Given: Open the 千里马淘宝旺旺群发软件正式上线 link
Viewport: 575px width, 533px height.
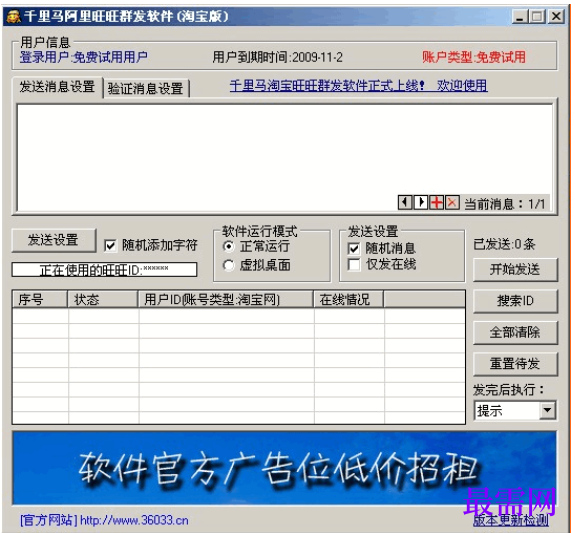Looking at the screenshot, I should tap(358, 86).
